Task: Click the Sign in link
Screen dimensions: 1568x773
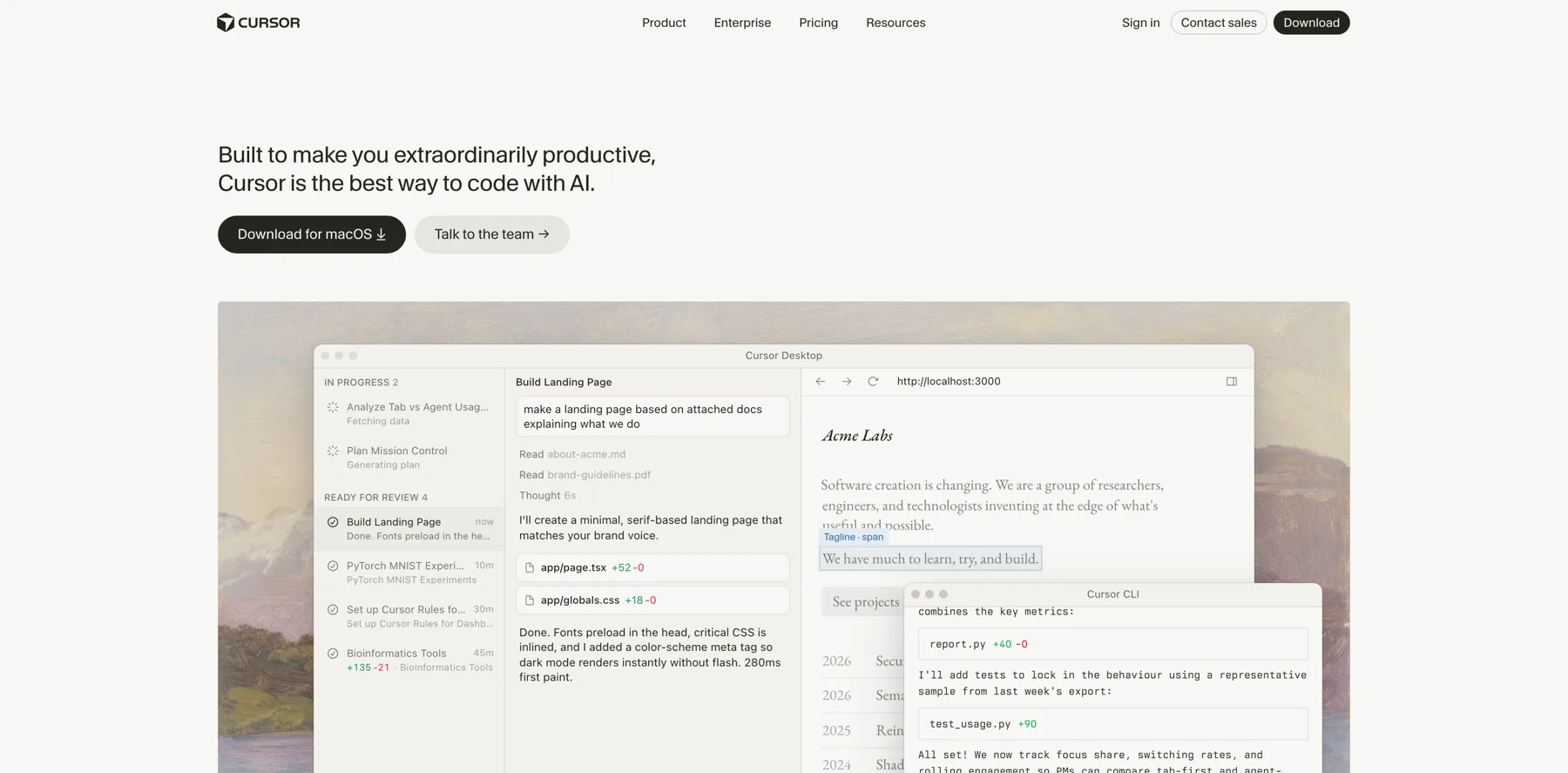Action: point(1140,23)
